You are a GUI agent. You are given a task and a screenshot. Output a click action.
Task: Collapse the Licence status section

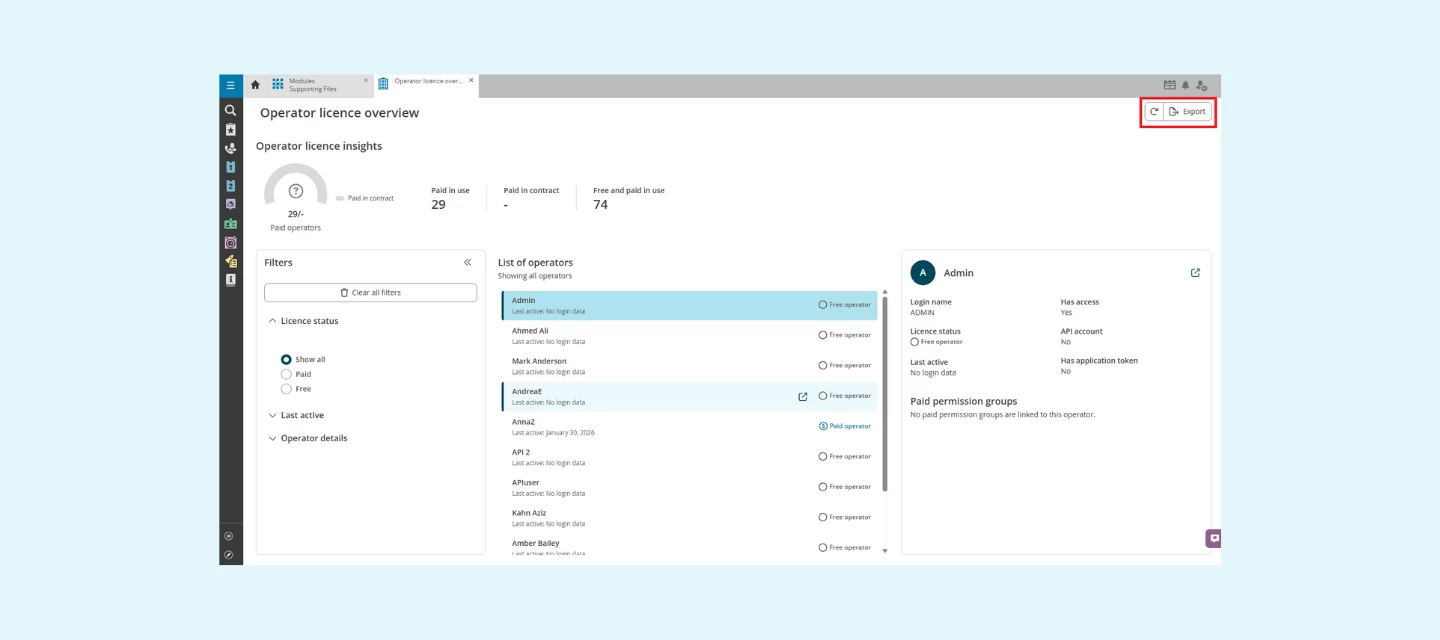coord(303,321)
